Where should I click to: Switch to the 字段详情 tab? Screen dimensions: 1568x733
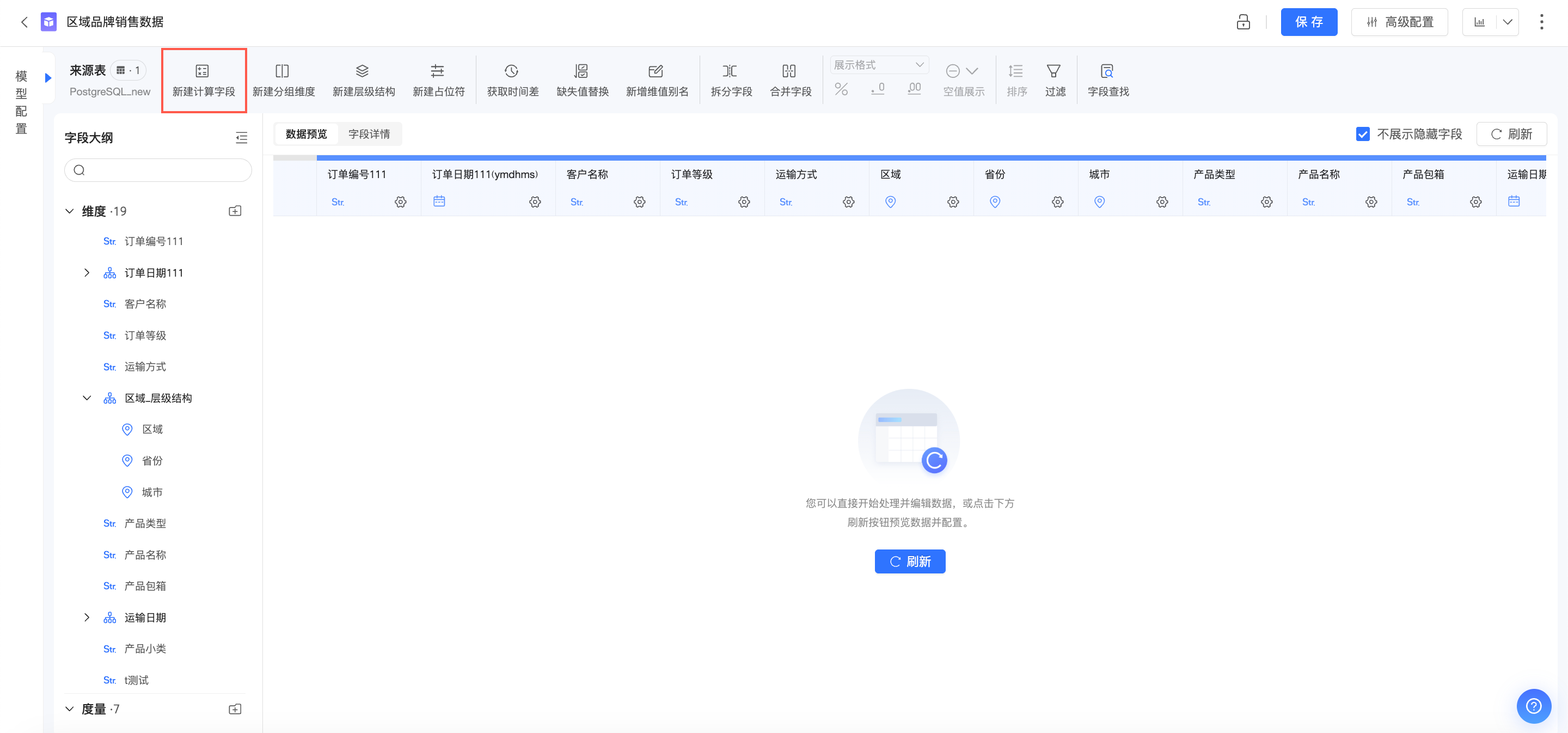(x=369, y=134)
